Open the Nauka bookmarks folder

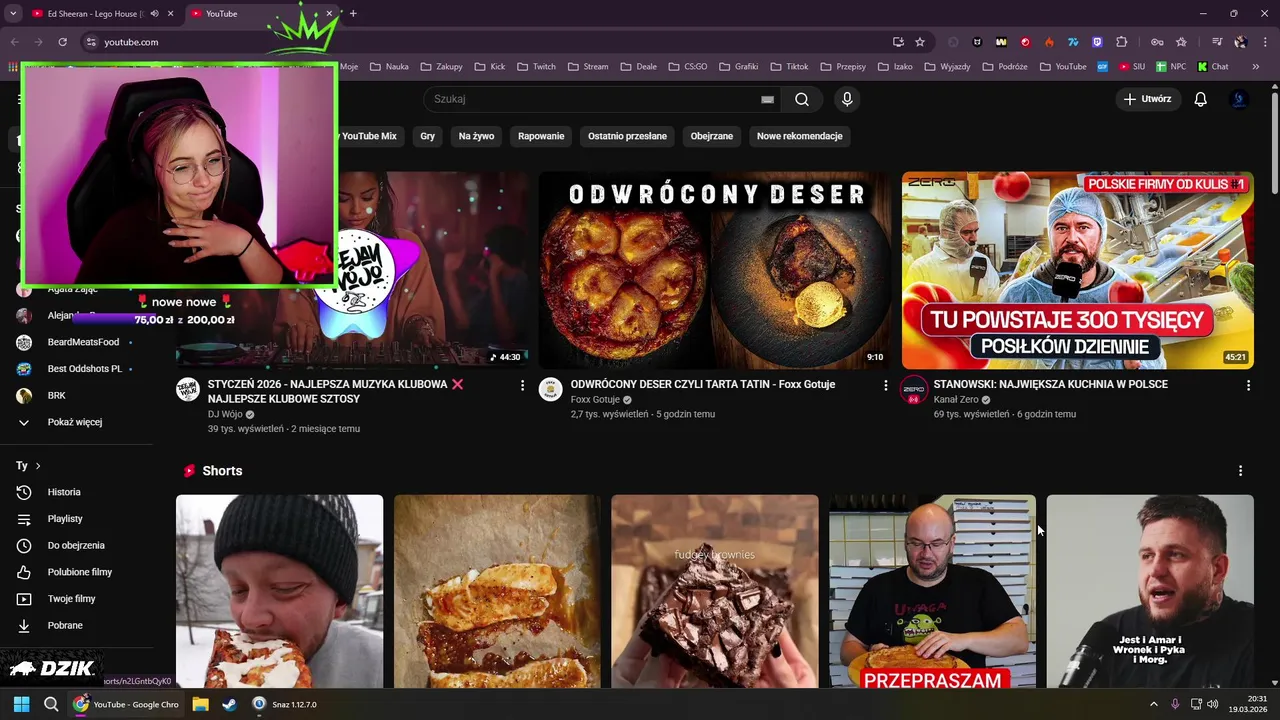389,67
